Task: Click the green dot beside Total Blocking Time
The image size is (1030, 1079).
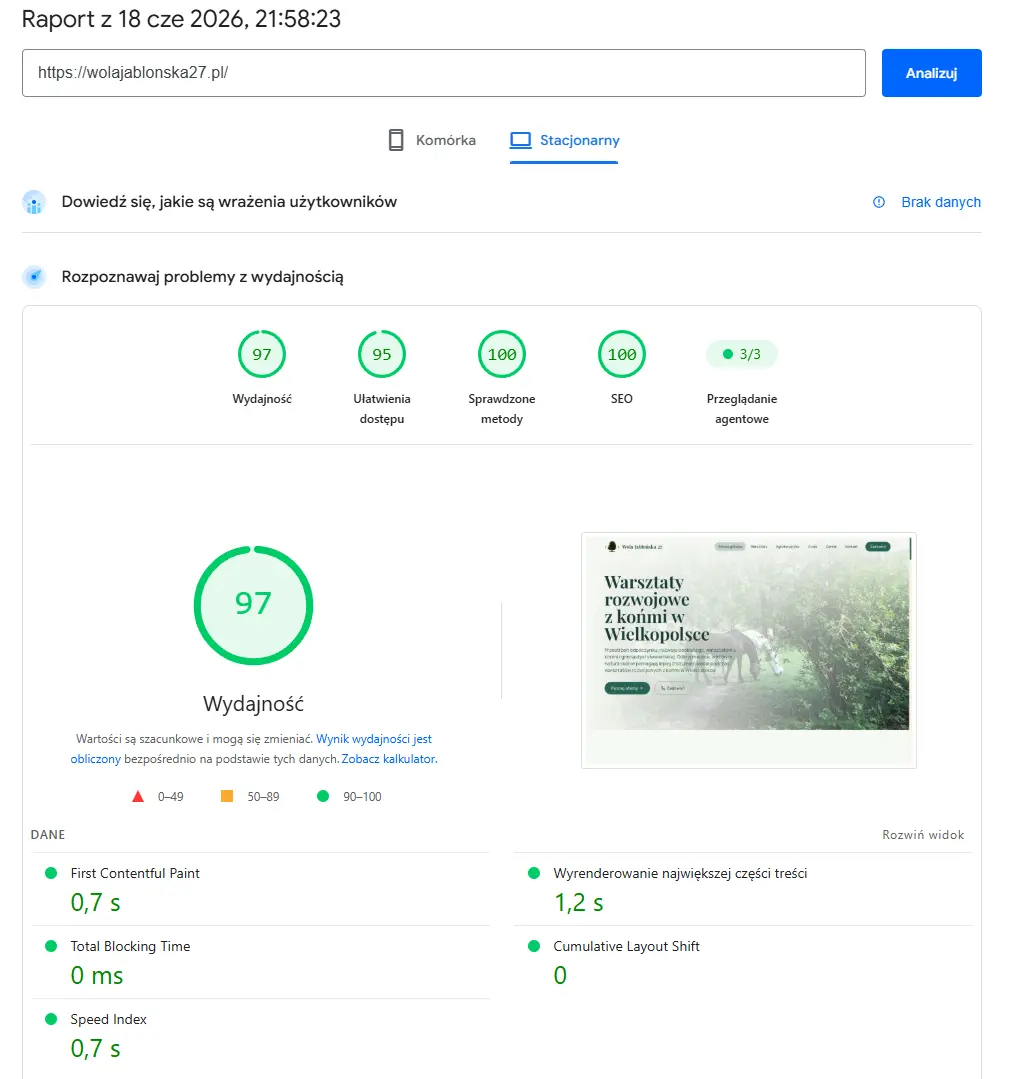Action: pos(51,946)
